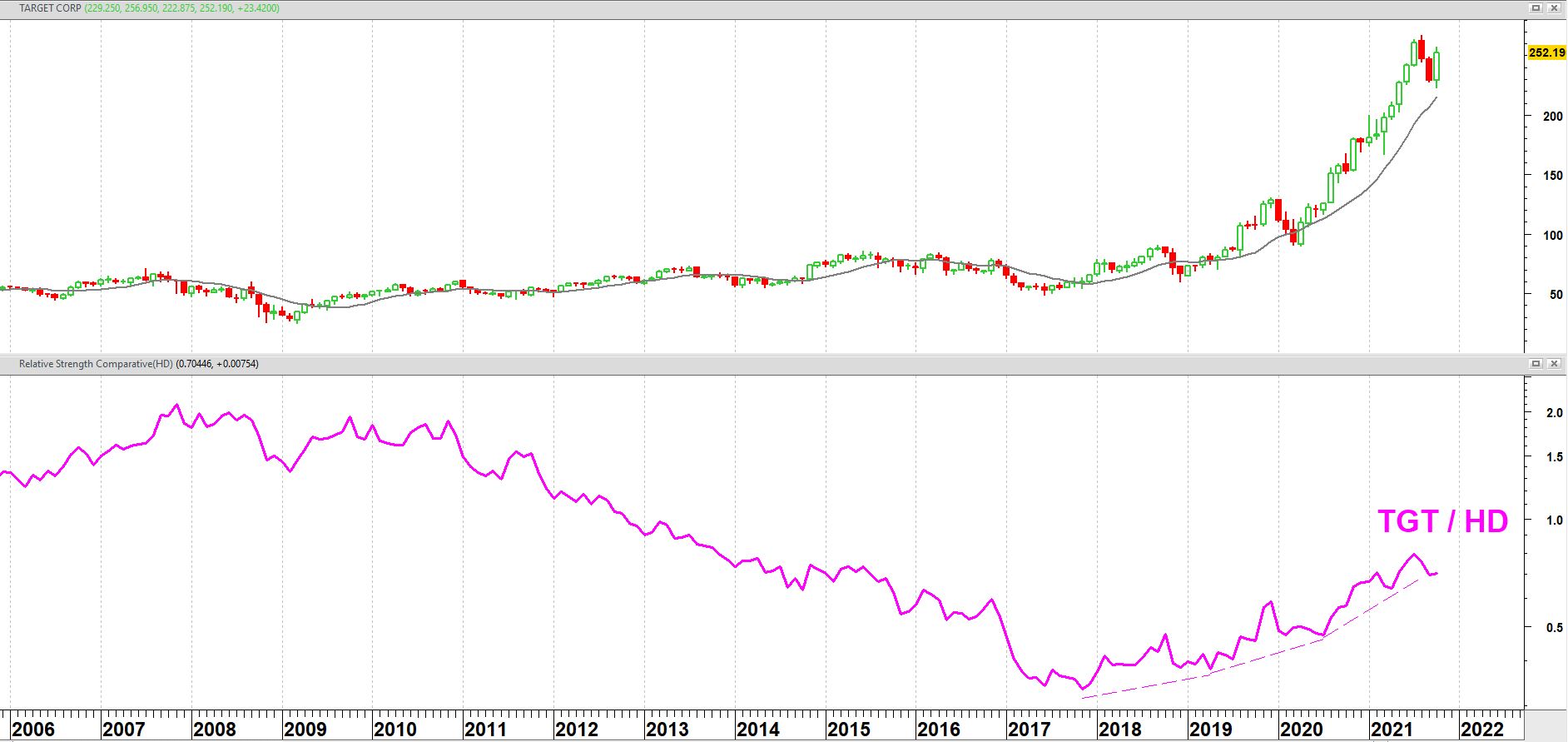
Task: Click the latest green candlestick in 2021
Action: [x=1437, y=67]
